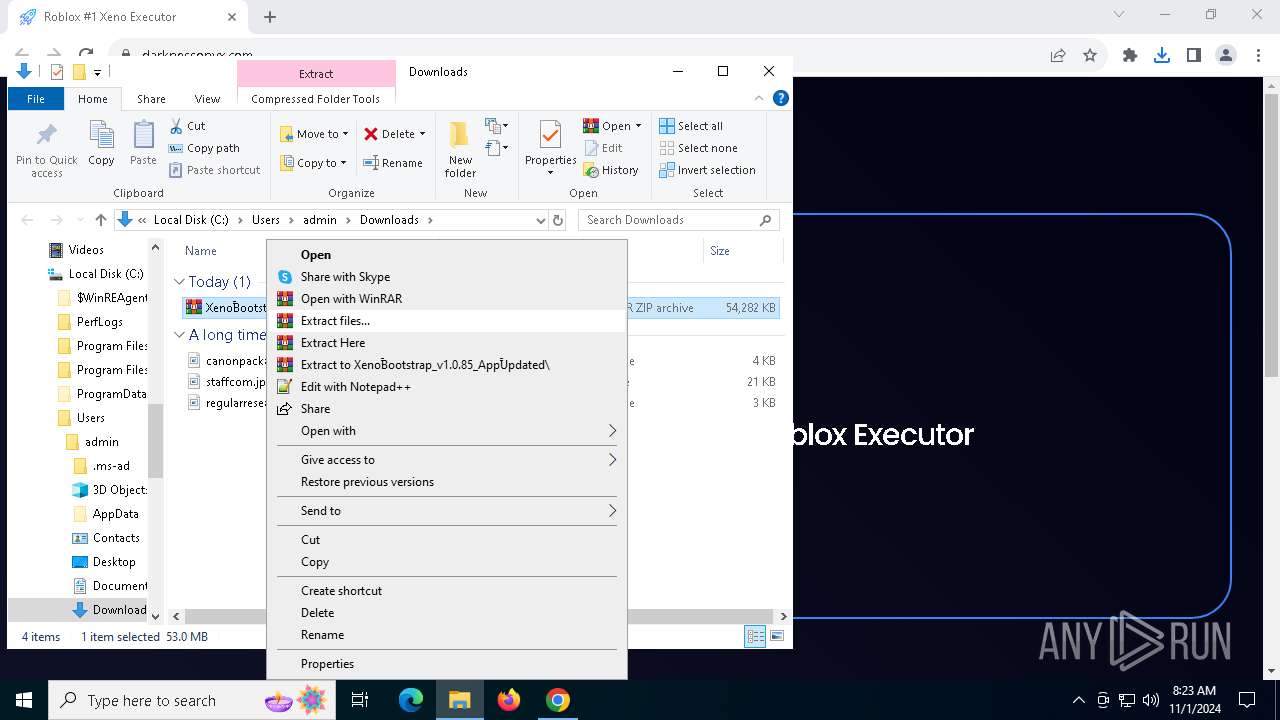Click Invert selection in ribbon
1280x720 pixels.
[x=707, y=170]
